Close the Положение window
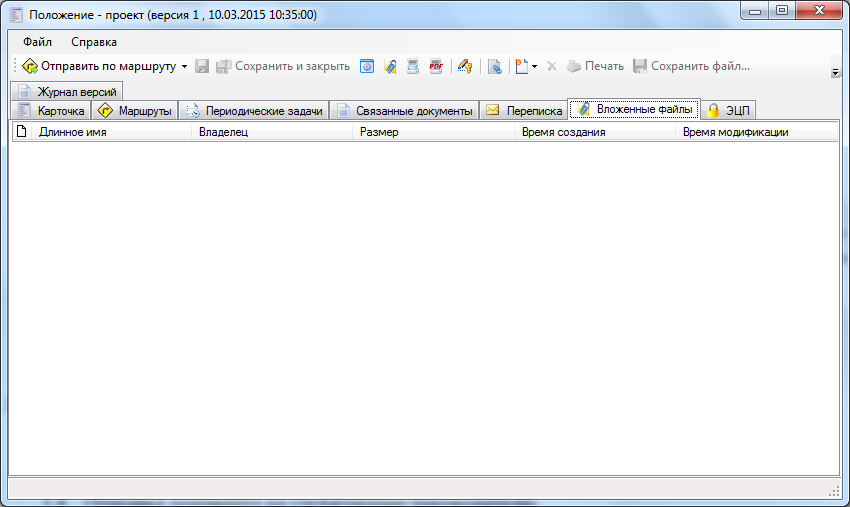850x507 pixels. (x=819, y=11)
